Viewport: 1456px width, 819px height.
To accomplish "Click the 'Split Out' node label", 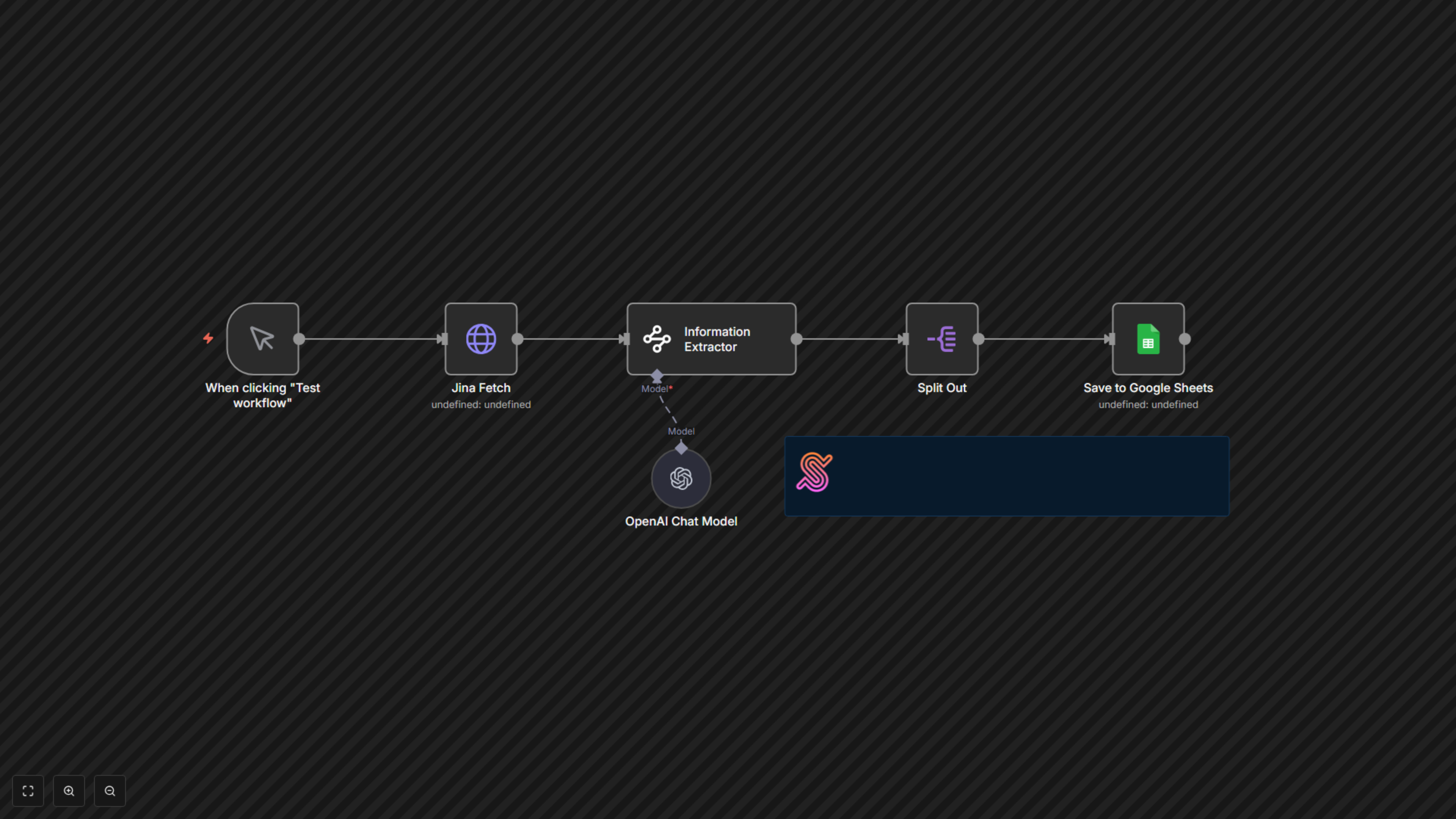I will click(x=941, y=388).
